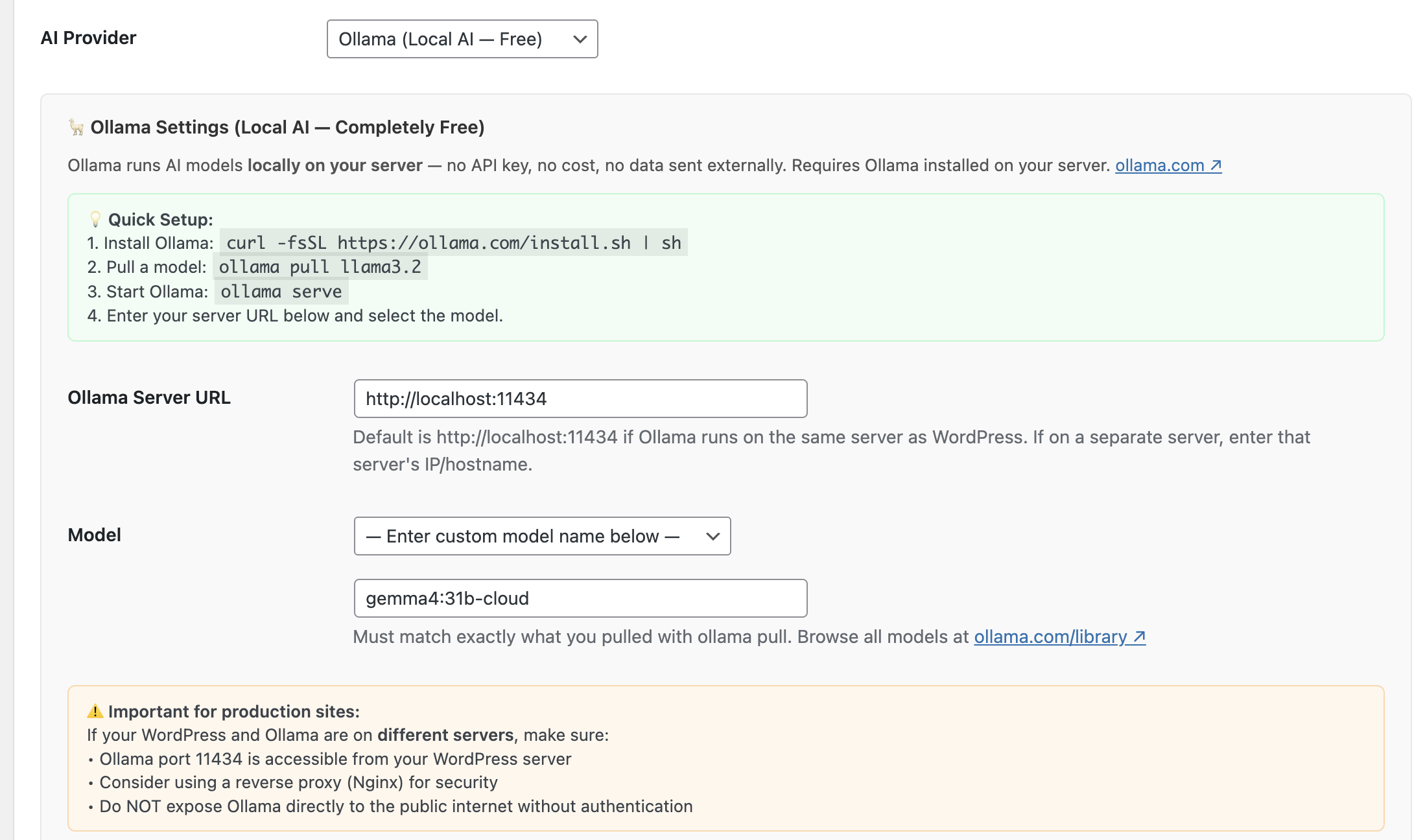This screenshot has width=1425, height=840.
Task: Click bold 'different servers' text
Action: (445, 735)
